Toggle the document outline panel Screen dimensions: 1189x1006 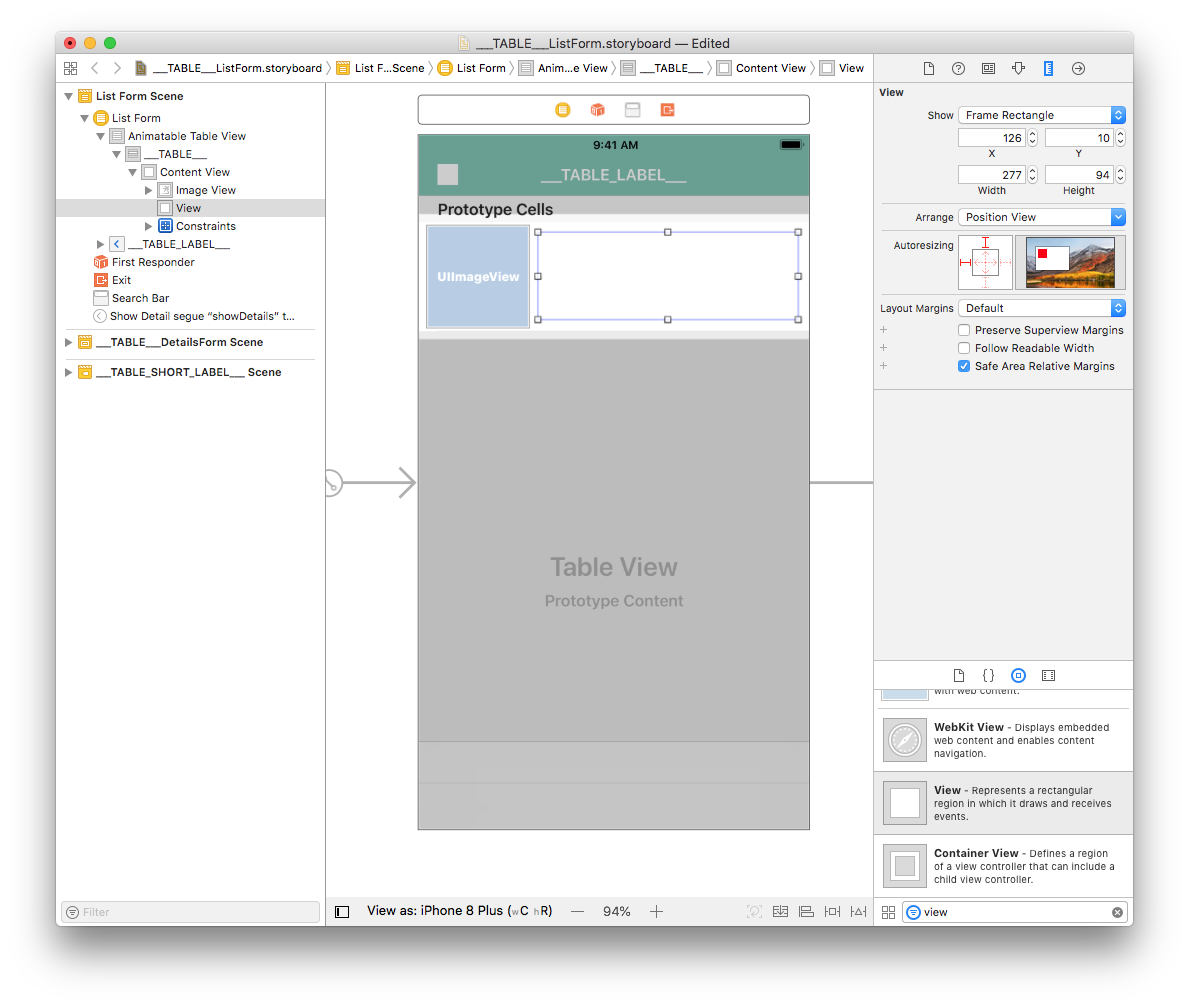pos(342,911)
